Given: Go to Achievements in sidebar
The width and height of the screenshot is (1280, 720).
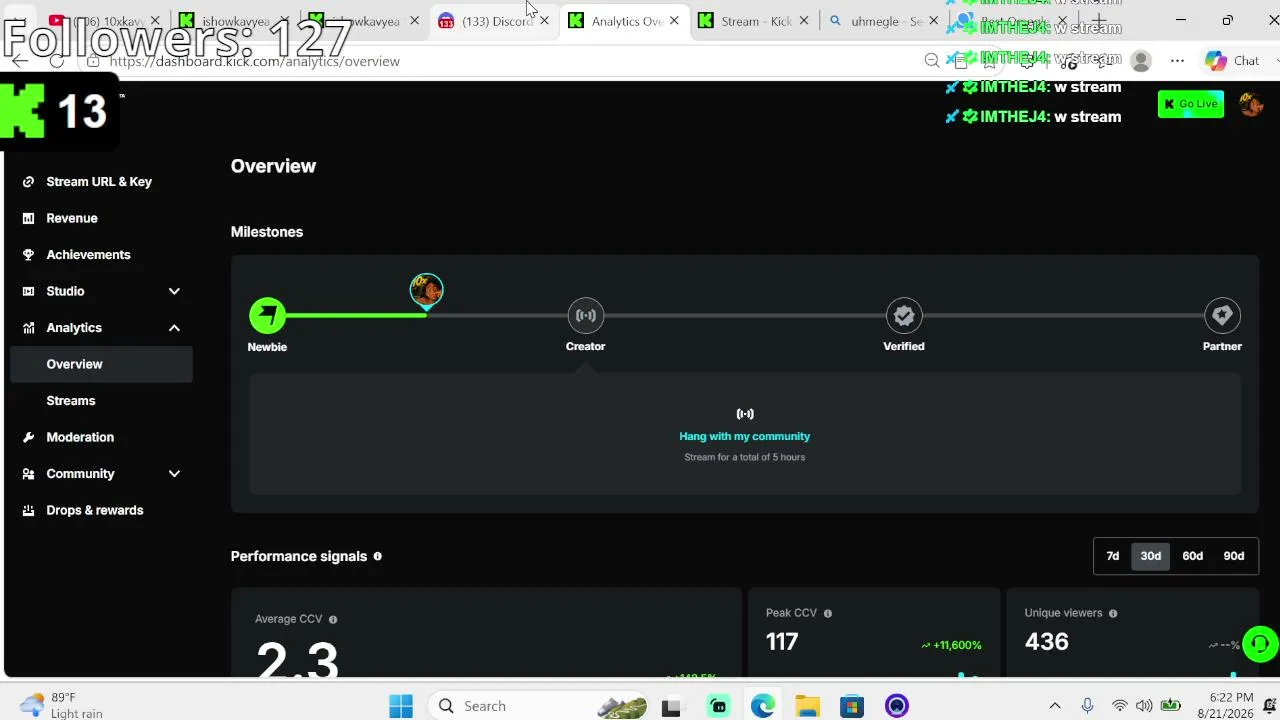Looking at the screenshot, I should point(88,254).
